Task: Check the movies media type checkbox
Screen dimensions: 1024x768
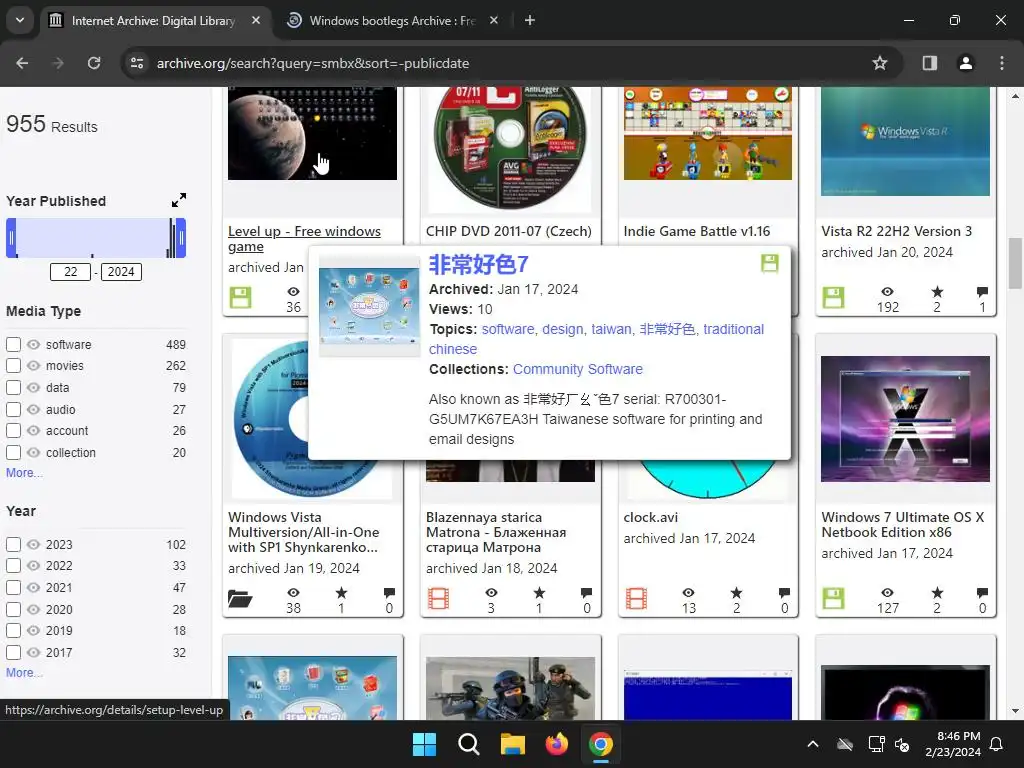Action: [13, 366]
